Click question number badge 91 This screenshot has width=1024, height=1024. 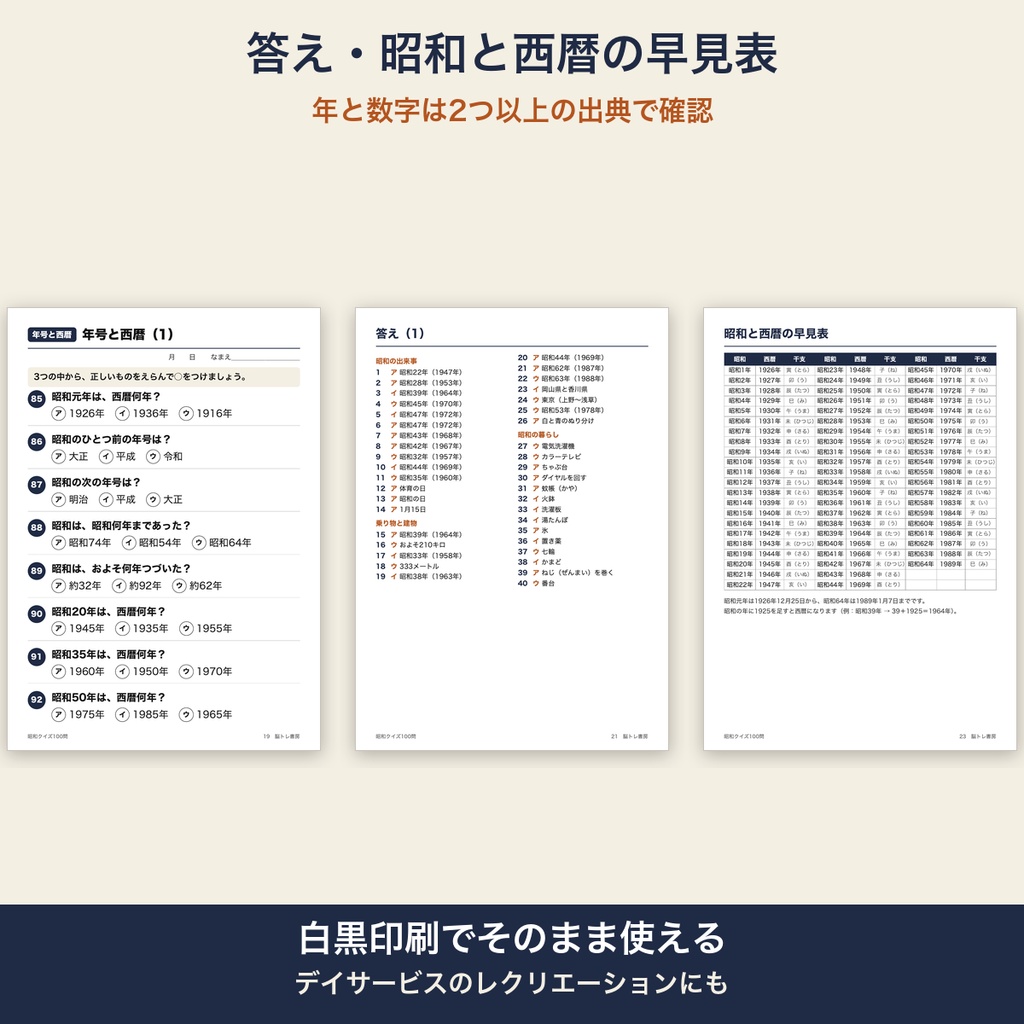pyautogui.click(x=37, y=656)
